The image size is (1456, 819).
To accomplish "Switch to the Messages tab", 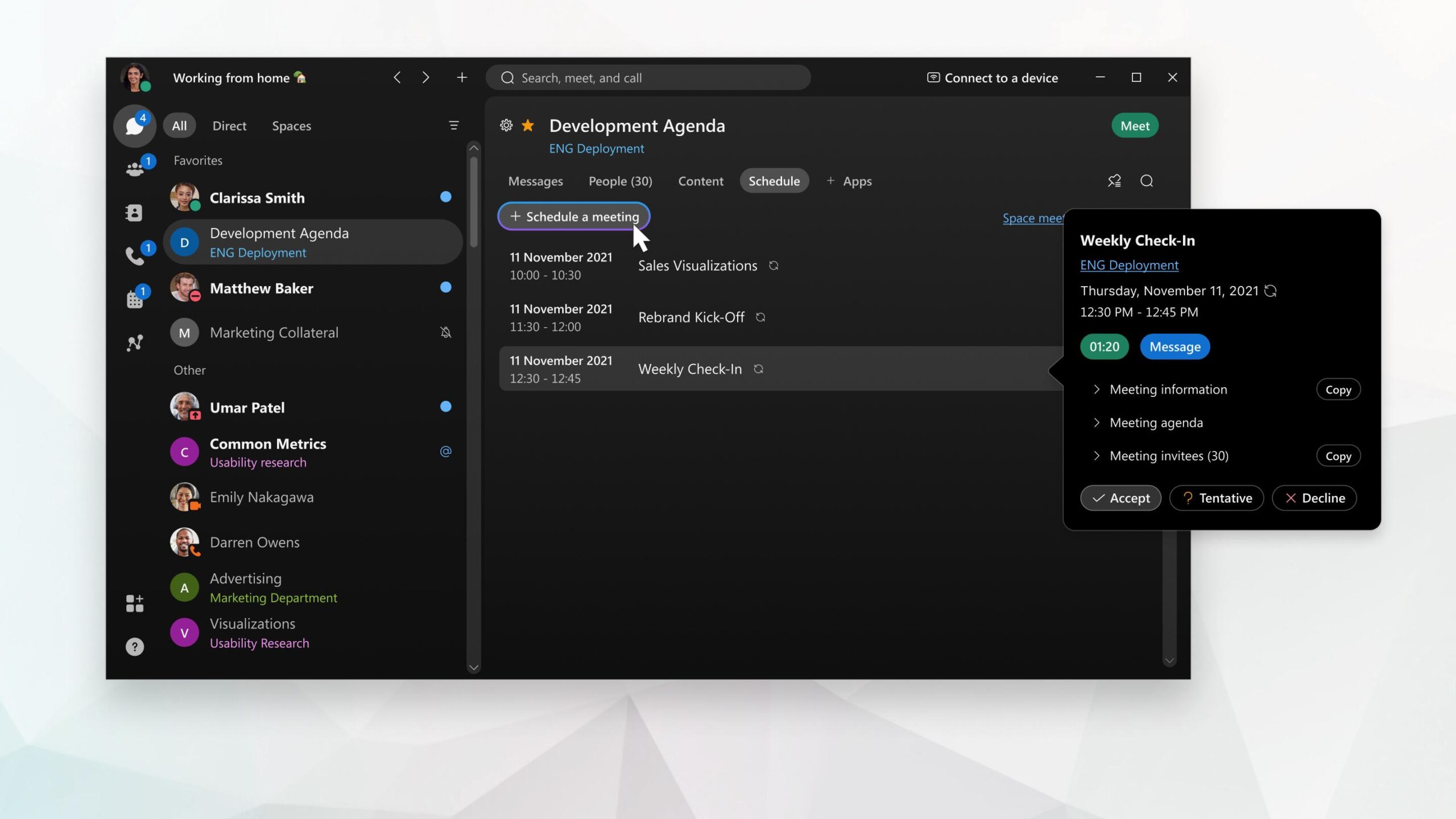I will pyautogui.click(x=535, y=181).
